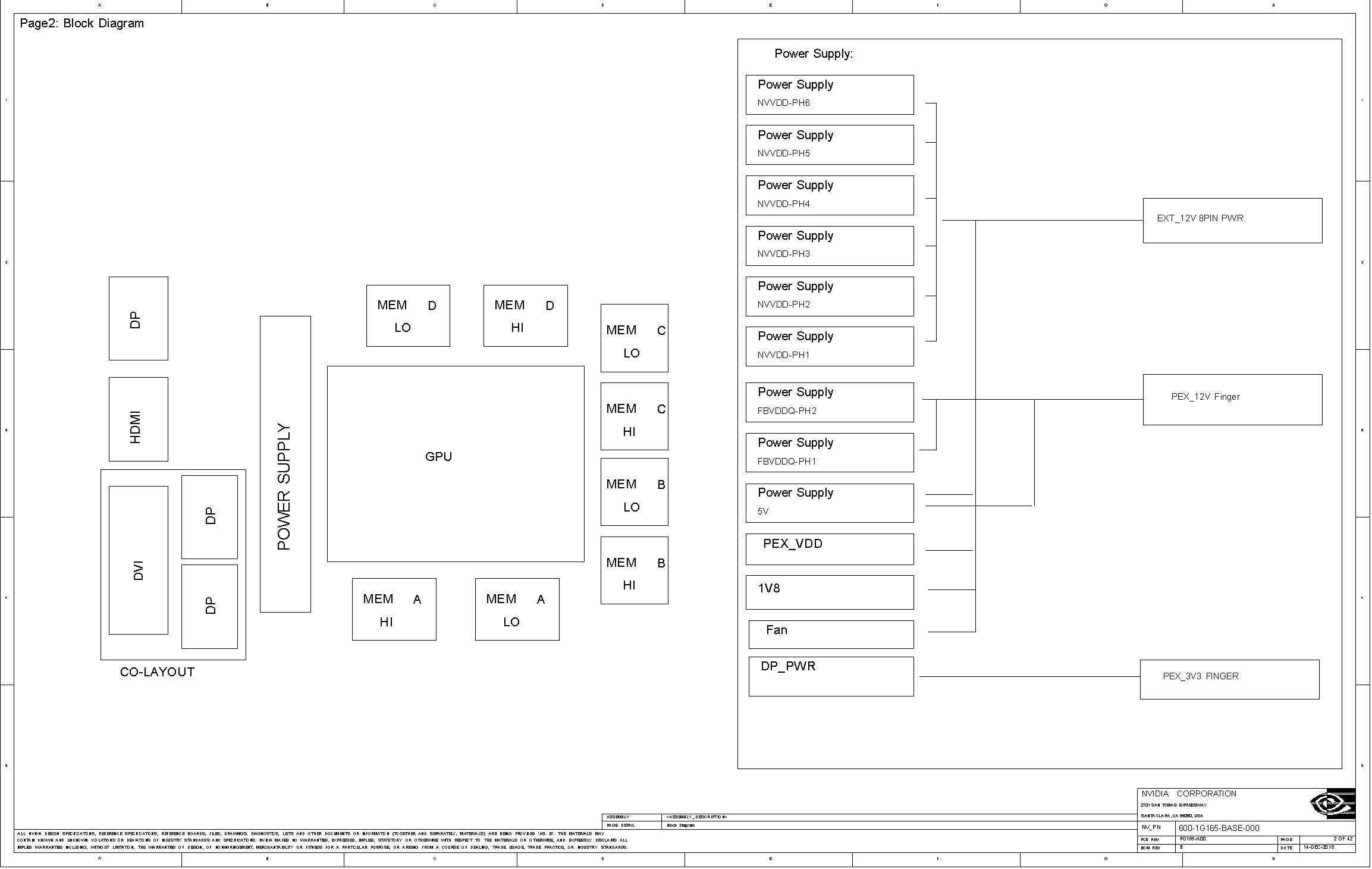This screenshot has width=1372, height=869.
Task: Select the FBVDDQ-PH1 power supply box
Action: pyautogui.click(x=830, y=453)
